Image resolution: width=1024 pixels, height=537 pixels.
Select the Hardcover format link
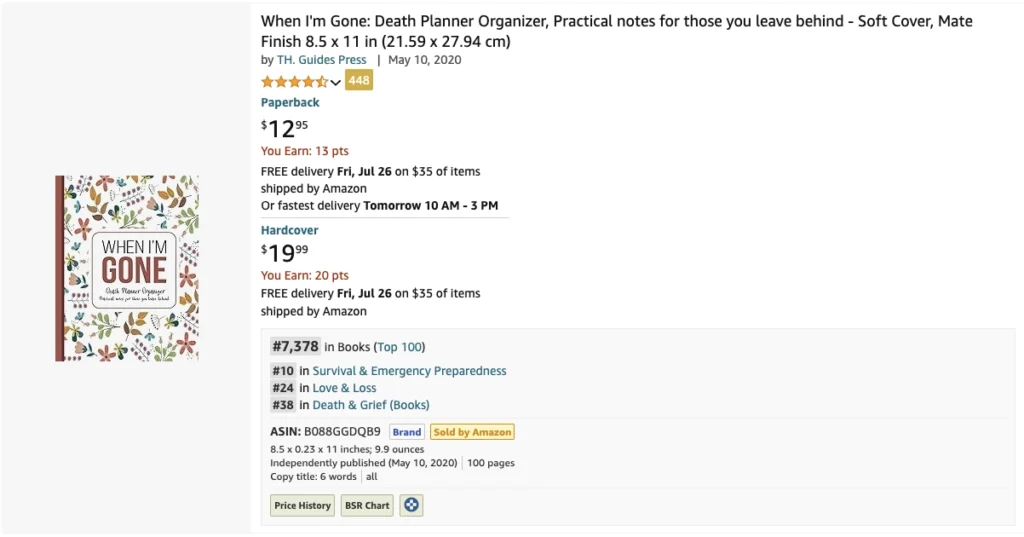[x=289, y=230]
